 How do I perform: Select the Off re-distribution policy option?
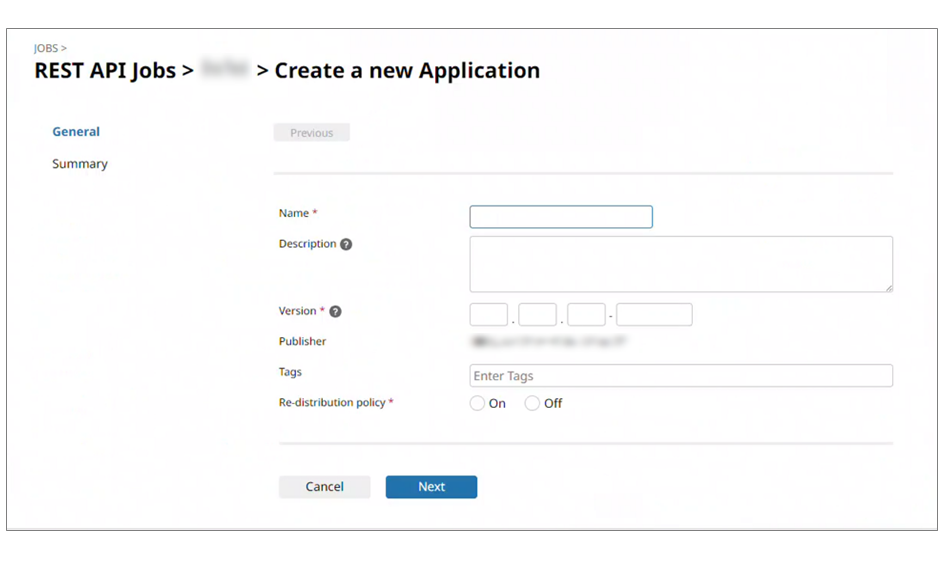point(532,404)
